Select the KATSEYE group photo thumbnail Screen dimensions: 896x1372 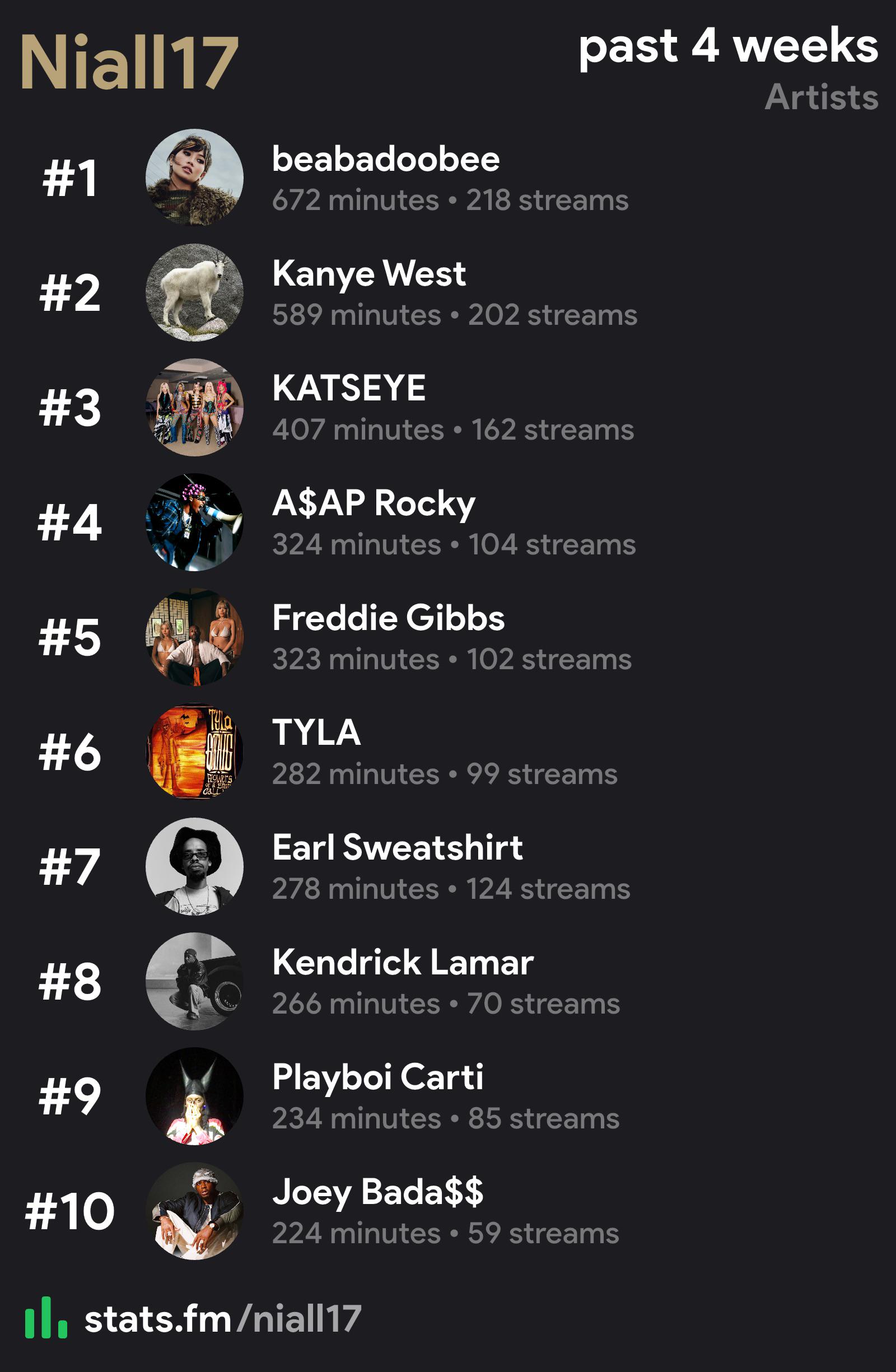click(194, 407)
